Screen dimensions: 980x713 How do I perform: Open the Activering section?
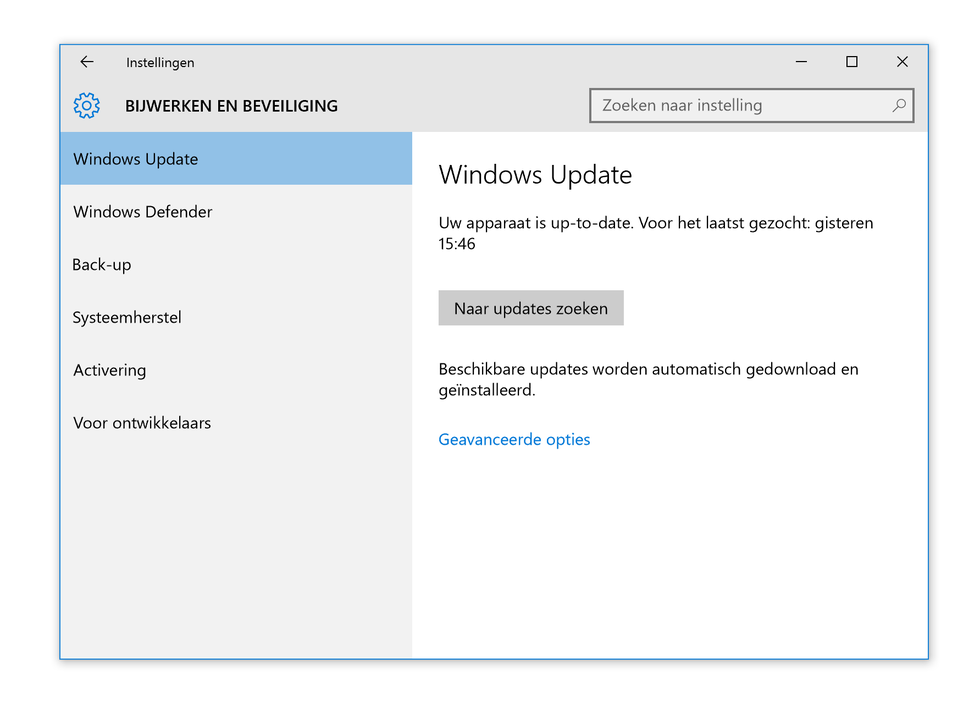(x=236, y=370)
